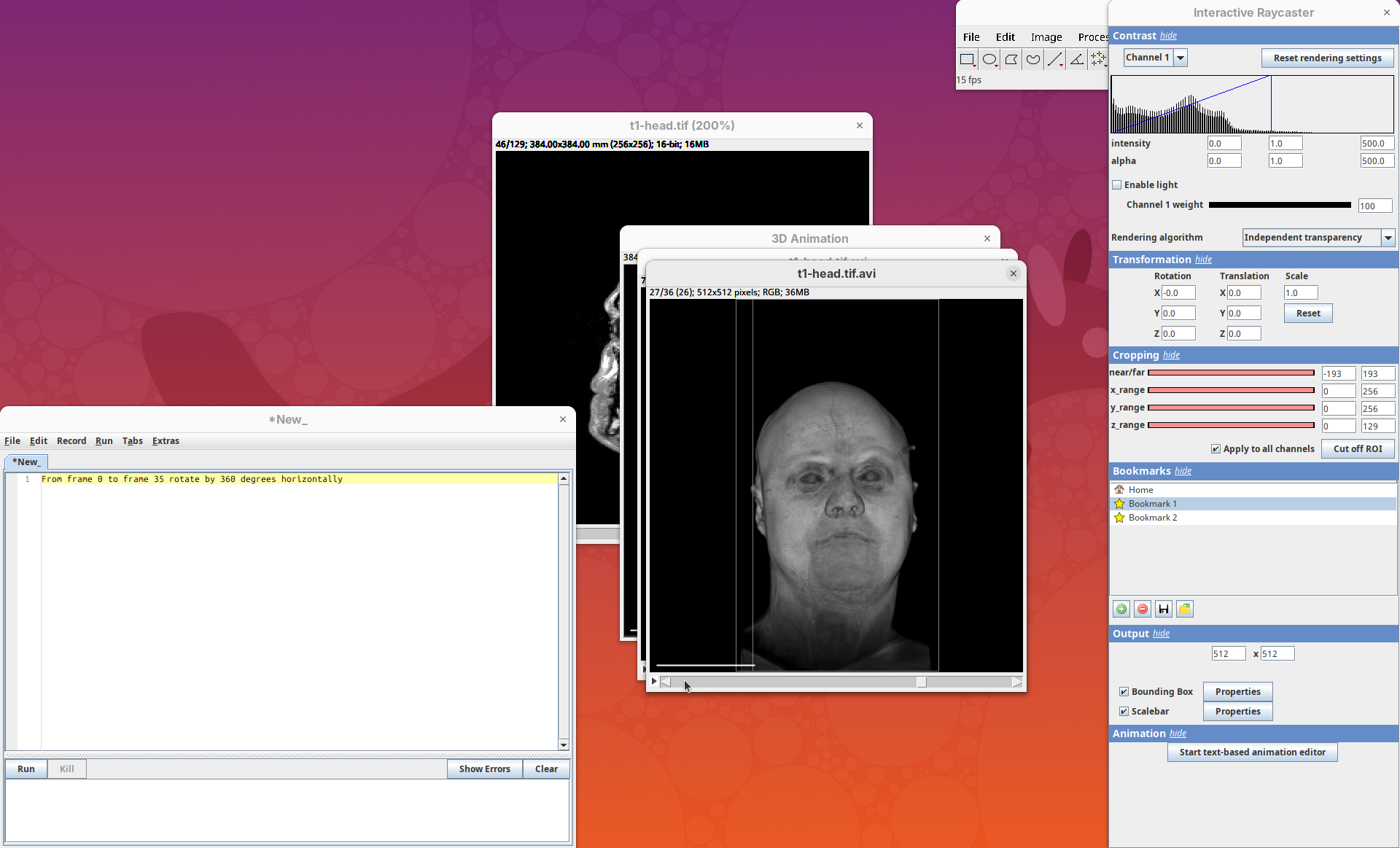Image resolution: width=1400 pixels, height=848 pixels.
Task: Select the Rectangle selection tool
Action: [x=967, y=60]
